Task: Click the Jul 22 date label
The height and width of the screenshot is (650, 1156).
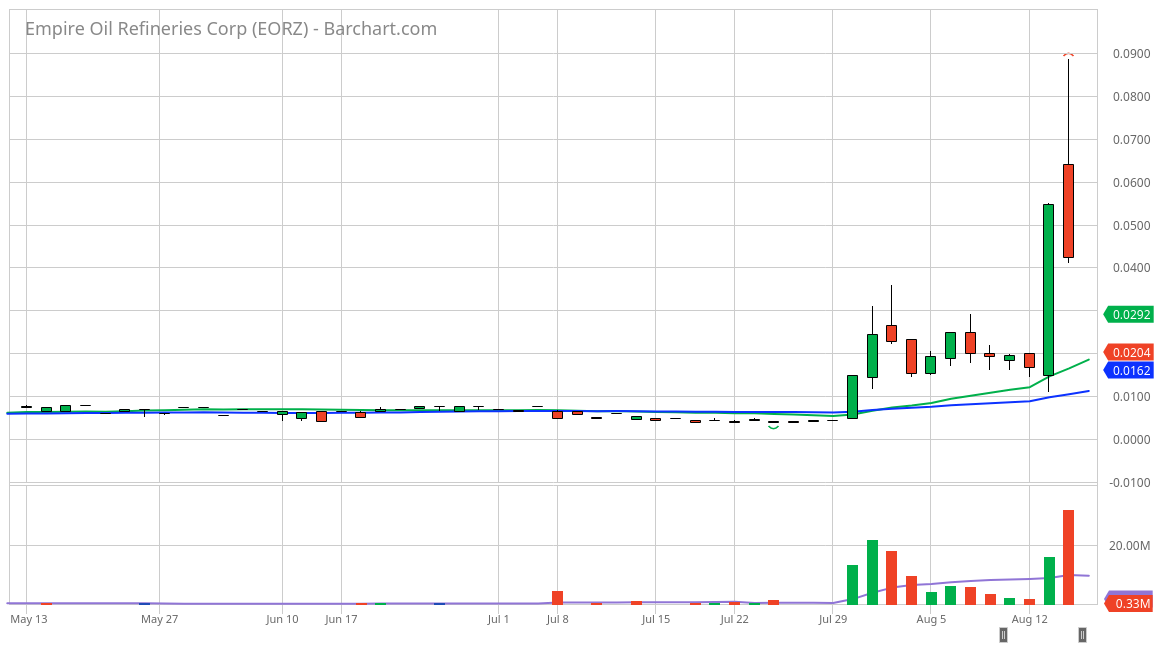Action: [x=734, y=619]
